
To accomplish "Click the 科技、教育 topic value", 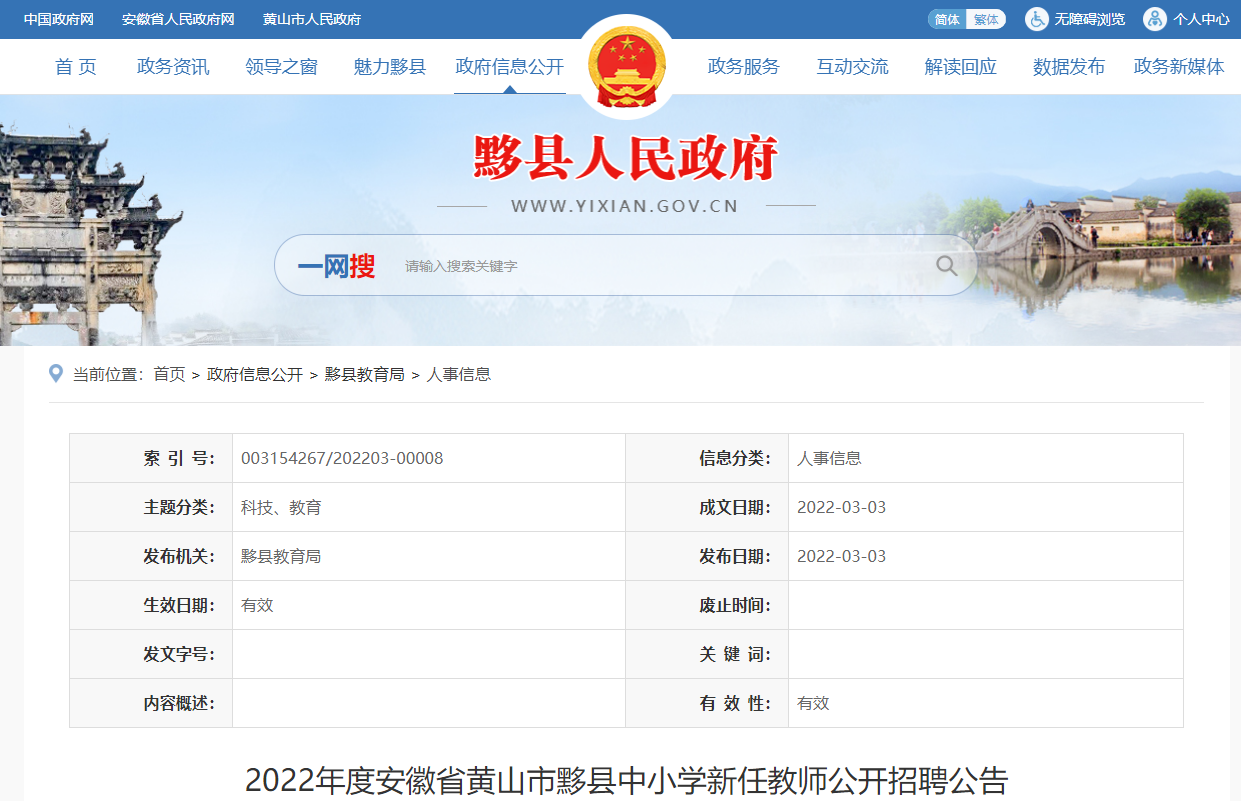I will 281,507.
